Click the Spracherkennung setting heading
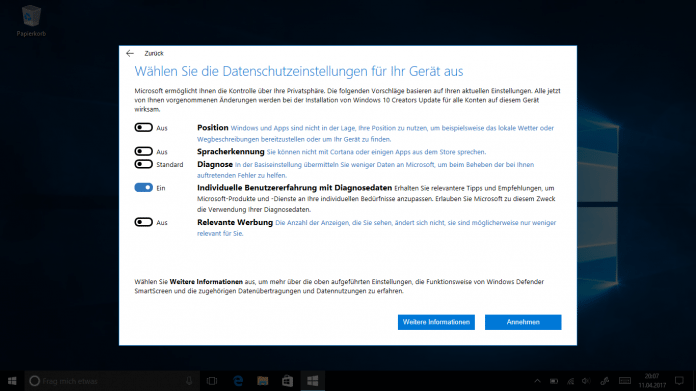This screenshot has height=391, width=696. pos(230,151)
